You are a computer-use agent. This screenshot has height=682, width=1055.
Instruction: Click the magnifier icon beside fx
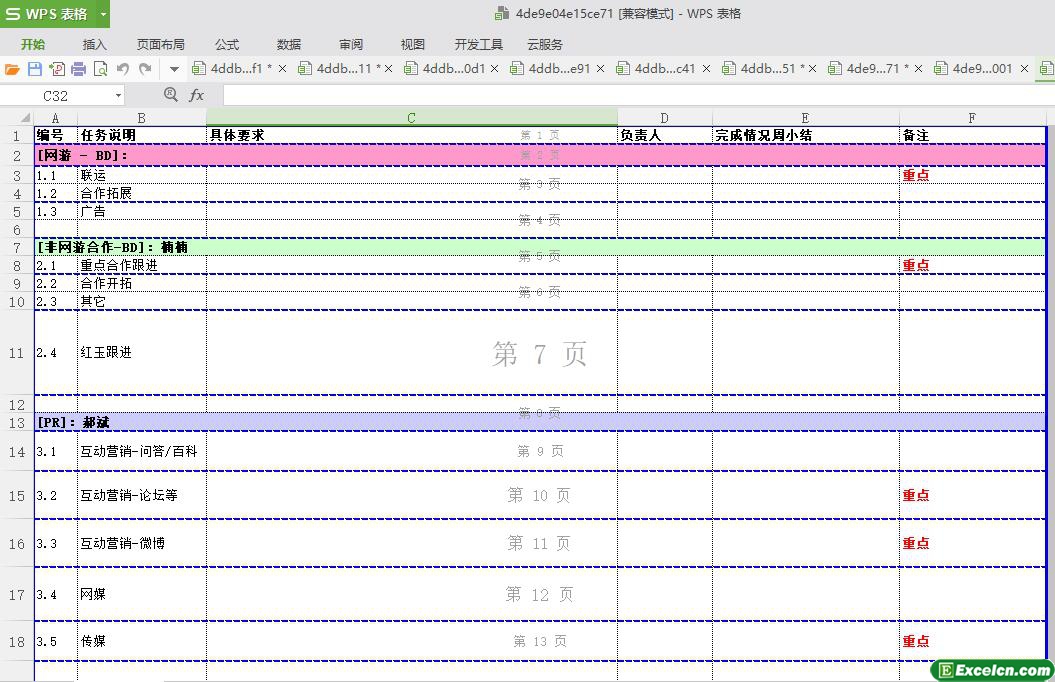[171, 95]
